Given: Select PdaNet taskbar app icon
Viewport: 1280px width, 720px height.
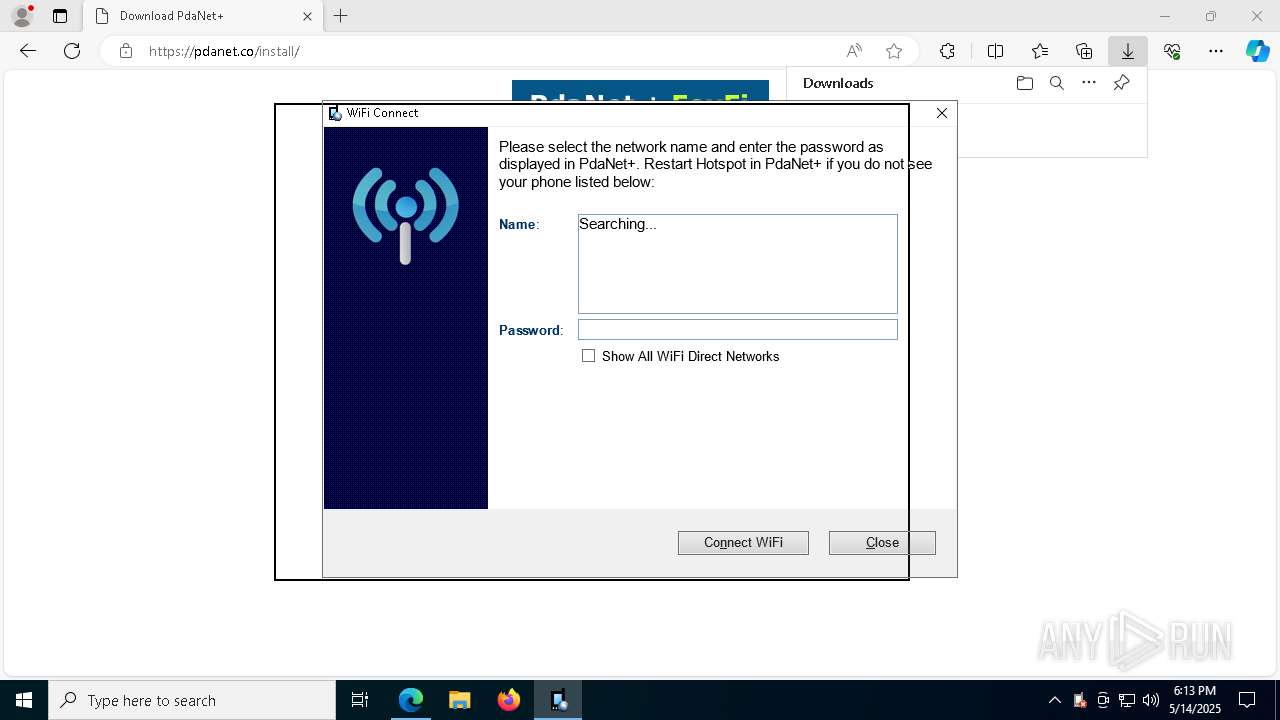Looking at the screenshot, I should point(558,700).
